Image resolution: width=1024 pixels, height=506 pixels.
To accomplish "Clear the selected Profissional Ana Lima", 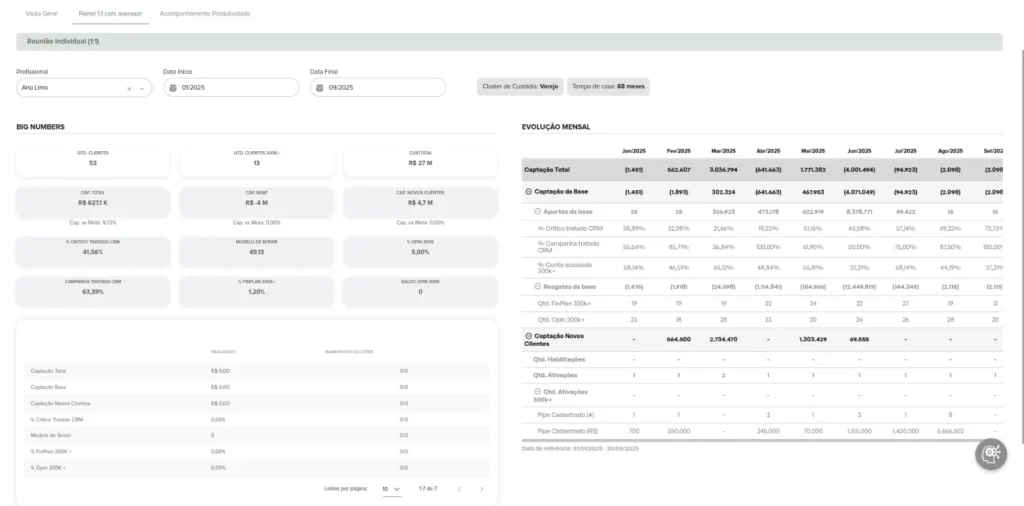I will pyautogui.click(x=128, y=88).
